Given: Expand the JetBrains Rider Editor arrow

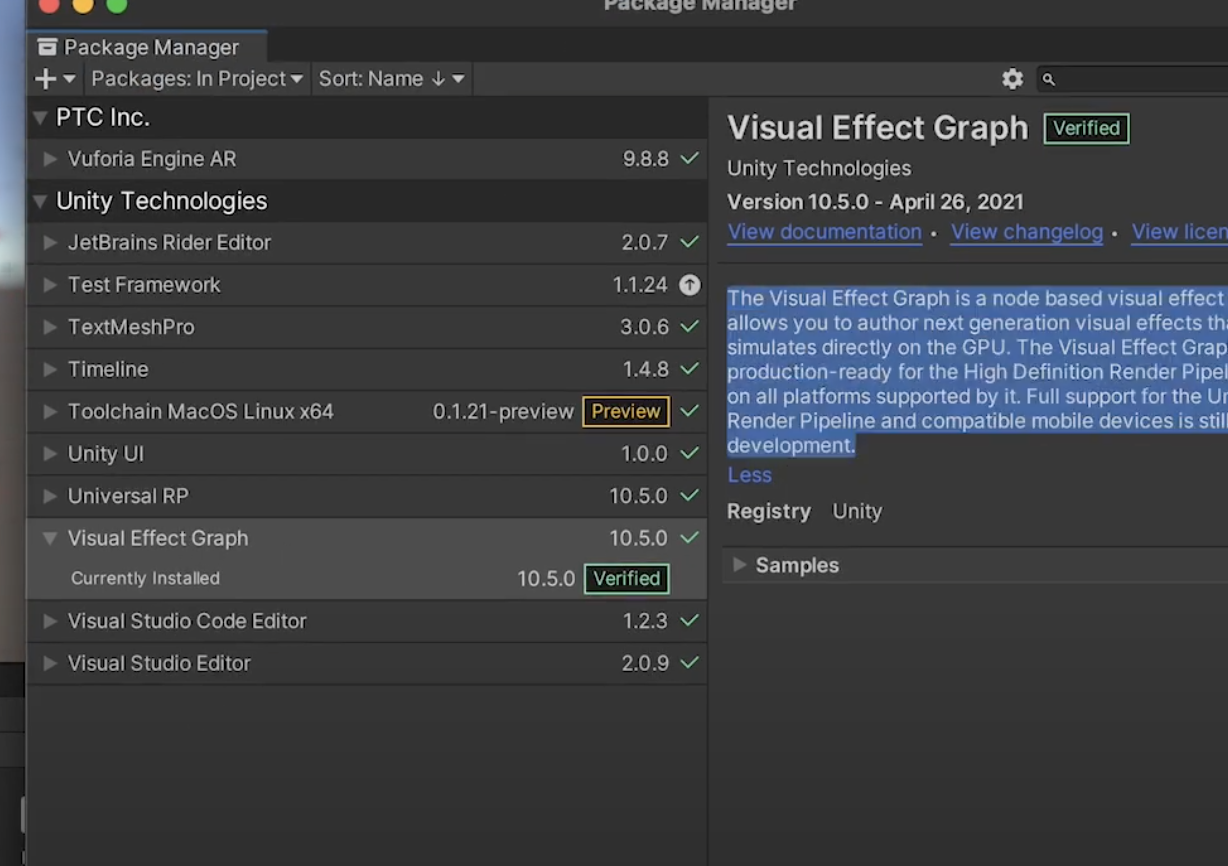Looking at the screenshot, I should (x=49, y=243).
